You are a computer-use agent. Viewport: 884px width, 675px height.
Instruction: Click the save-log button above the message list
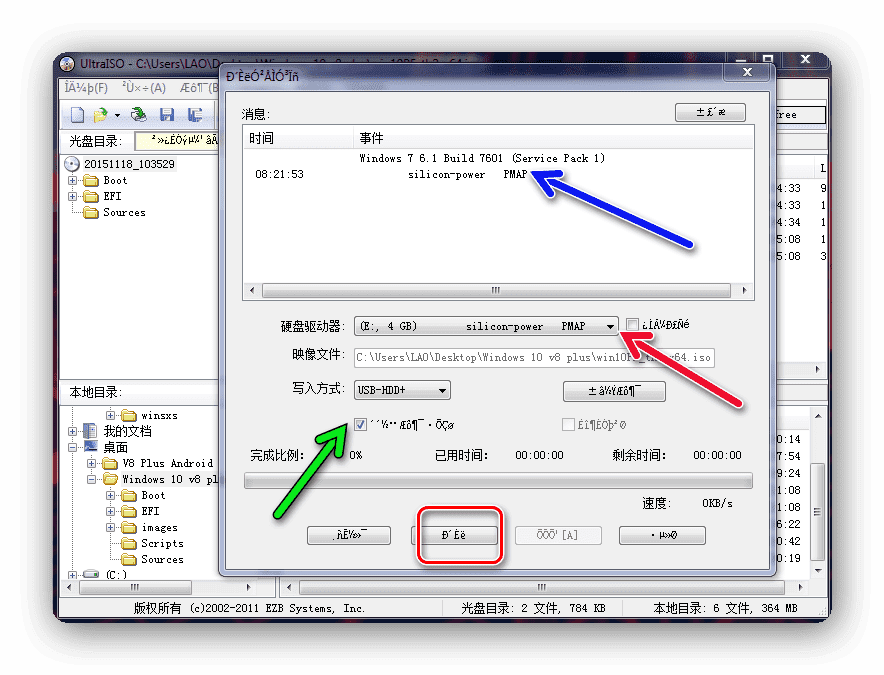coord(710,112)
